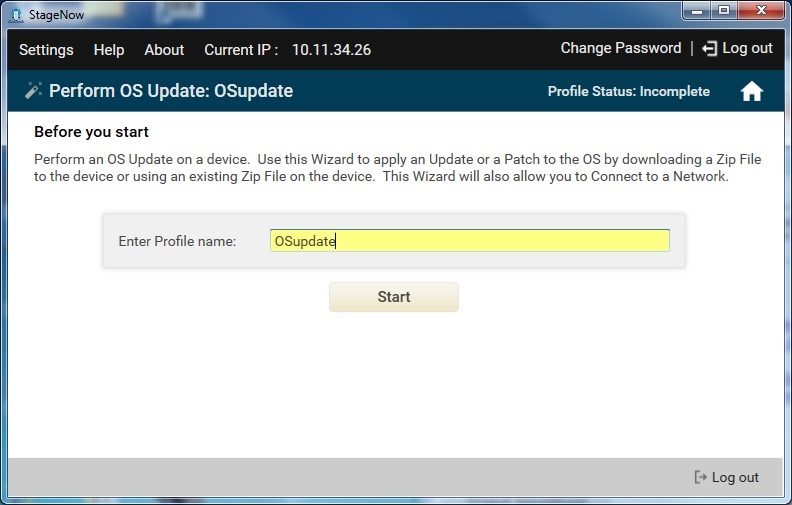Click the Perform OS Update: OSupdate title
The height and width of the screenshot is (505, 792).
171,91
